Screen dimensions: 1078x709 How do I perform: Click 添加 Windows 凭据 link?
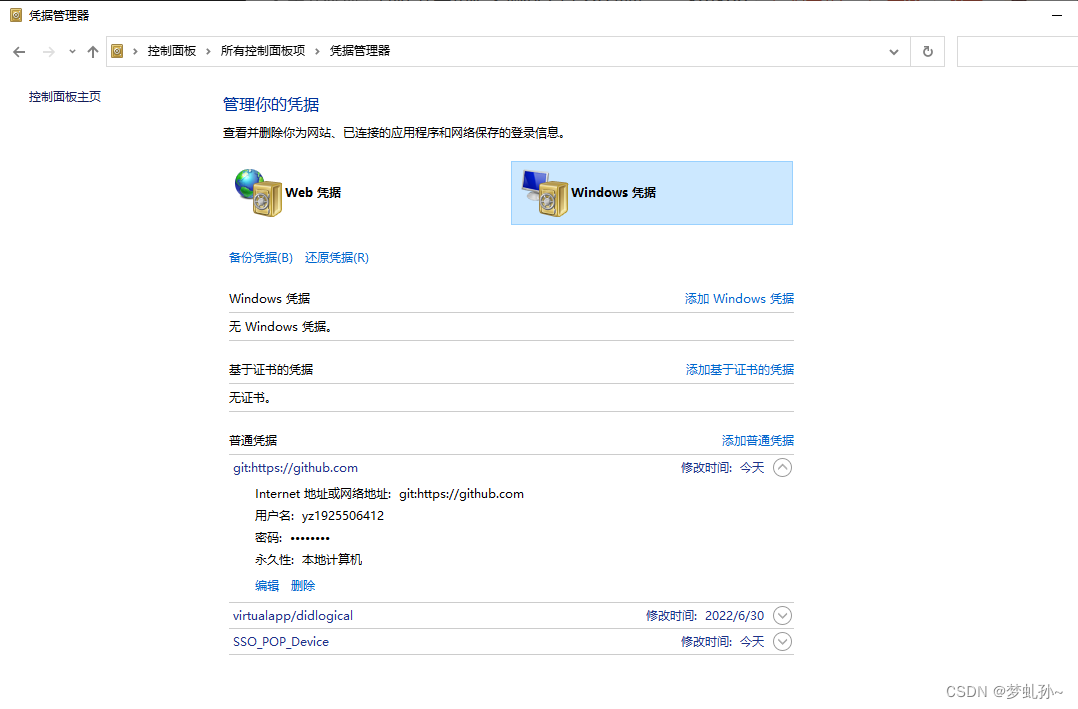739,298
